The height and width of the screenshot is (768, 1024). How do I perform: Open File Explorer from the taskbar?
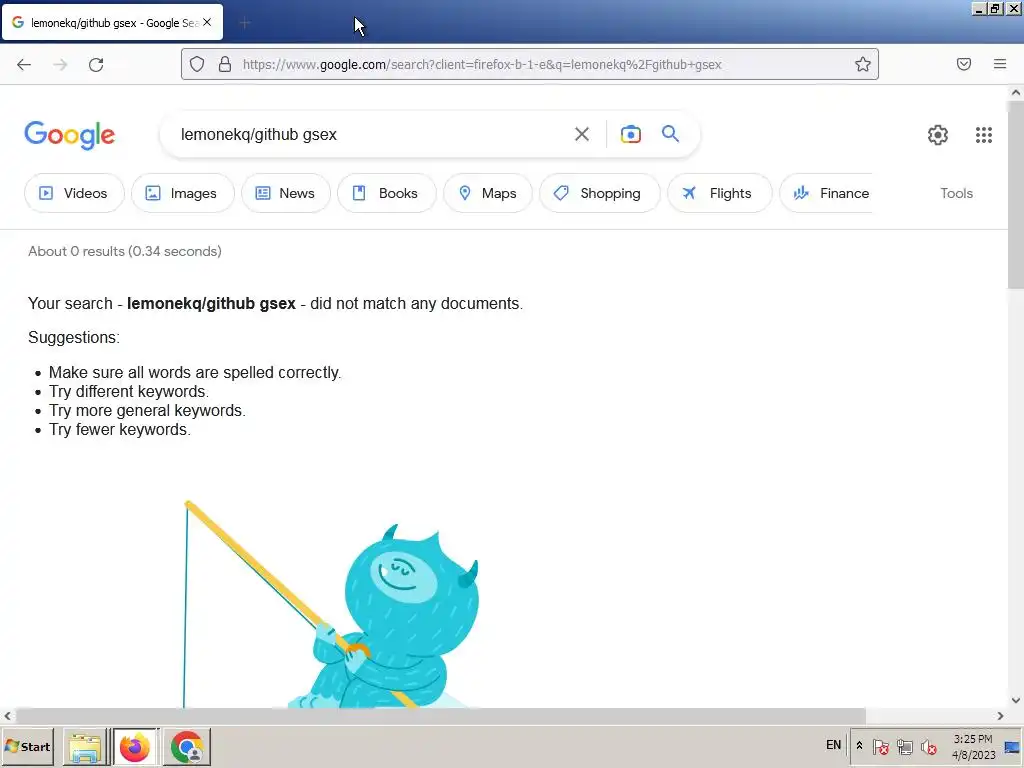pos(85,747)
